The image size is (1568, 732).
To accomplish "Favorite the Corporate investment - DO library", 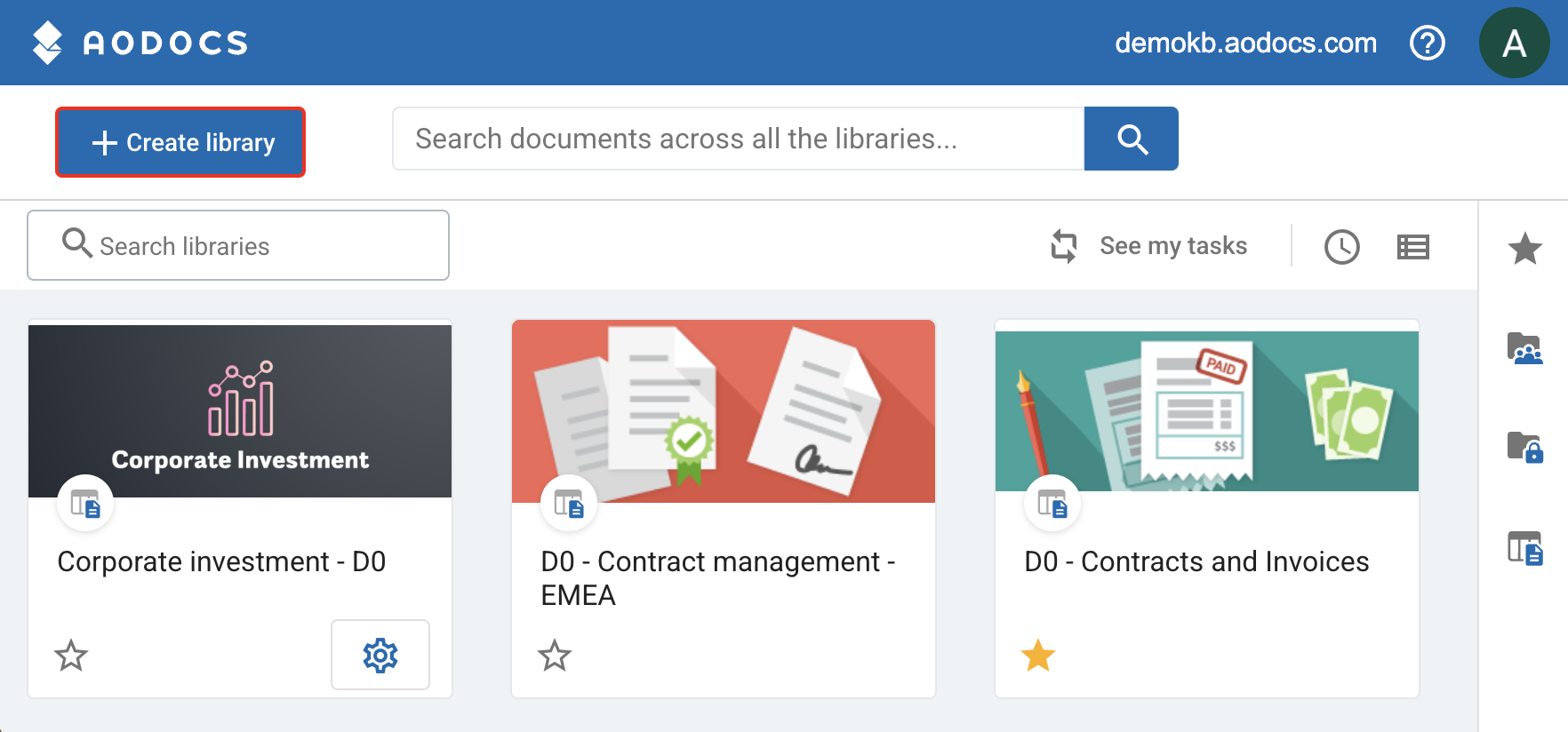I will click(x=71, y=656).
